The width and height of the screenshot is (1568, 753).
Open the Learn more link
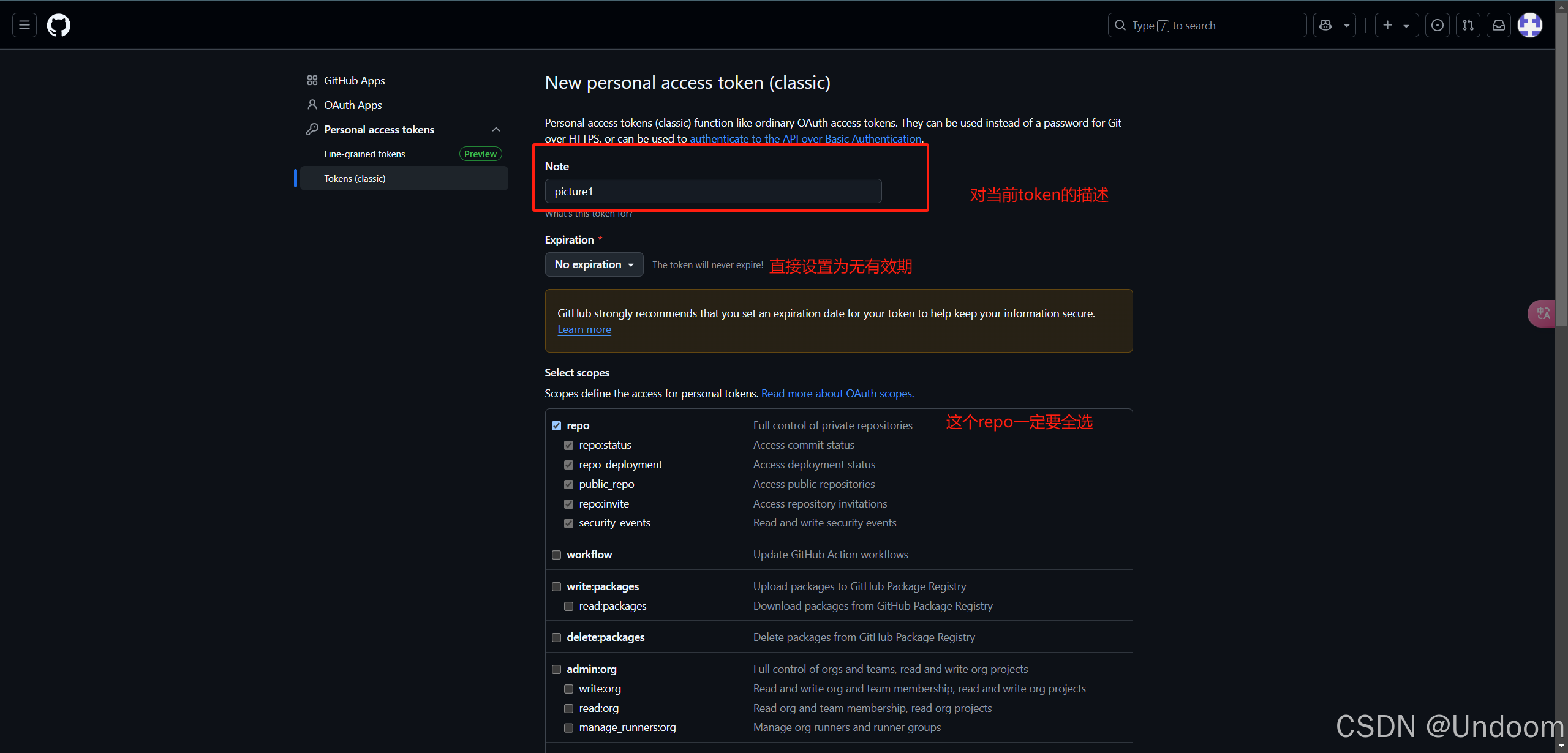pos(584,329)
